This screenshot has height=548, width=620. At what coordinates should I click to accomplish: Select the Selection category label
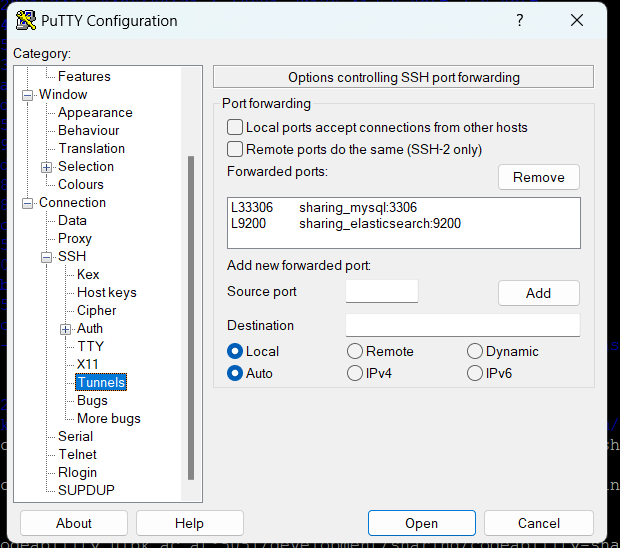86,166
